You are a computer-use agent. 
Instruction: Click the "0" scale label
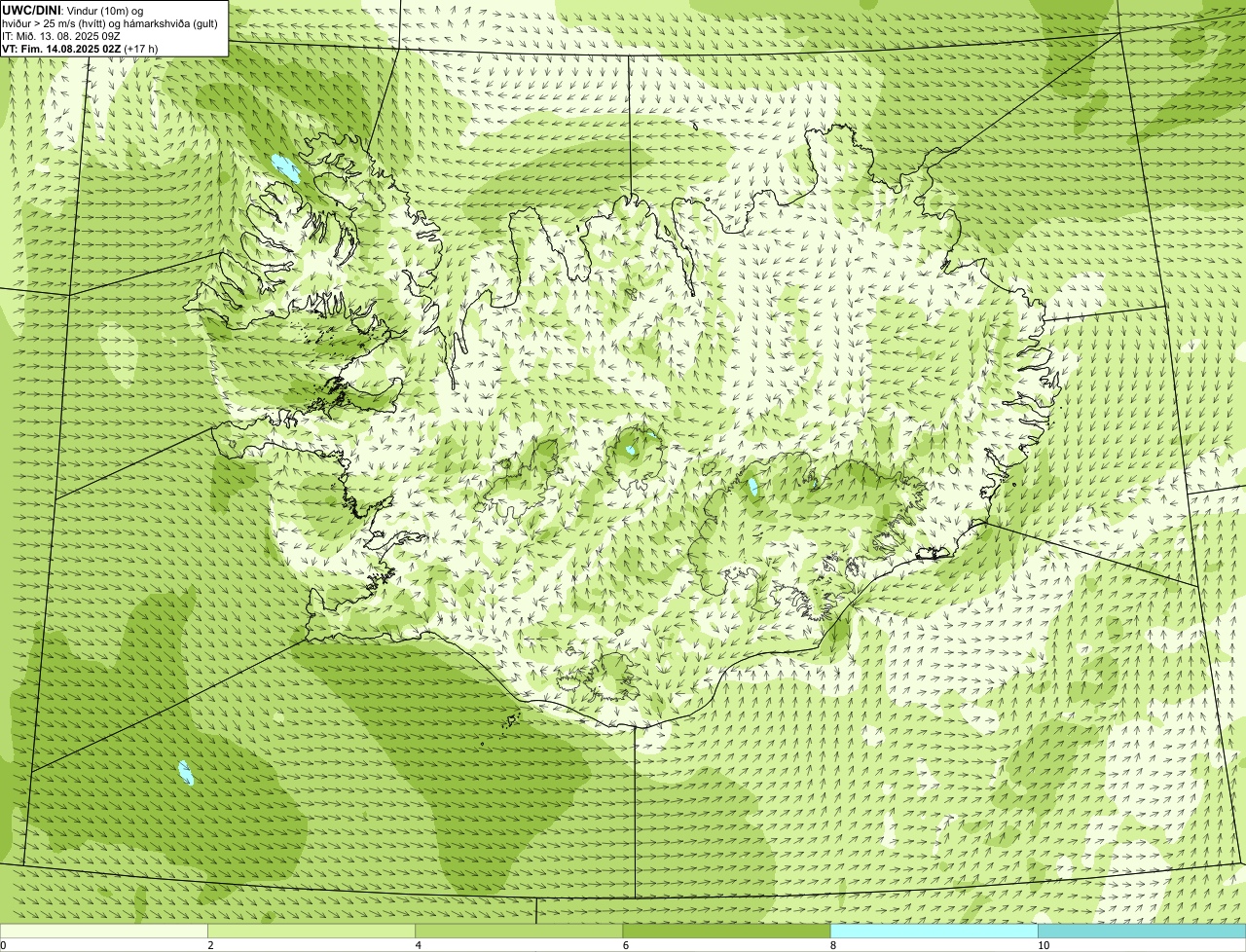pyautogui.click(x=3, y=945)
